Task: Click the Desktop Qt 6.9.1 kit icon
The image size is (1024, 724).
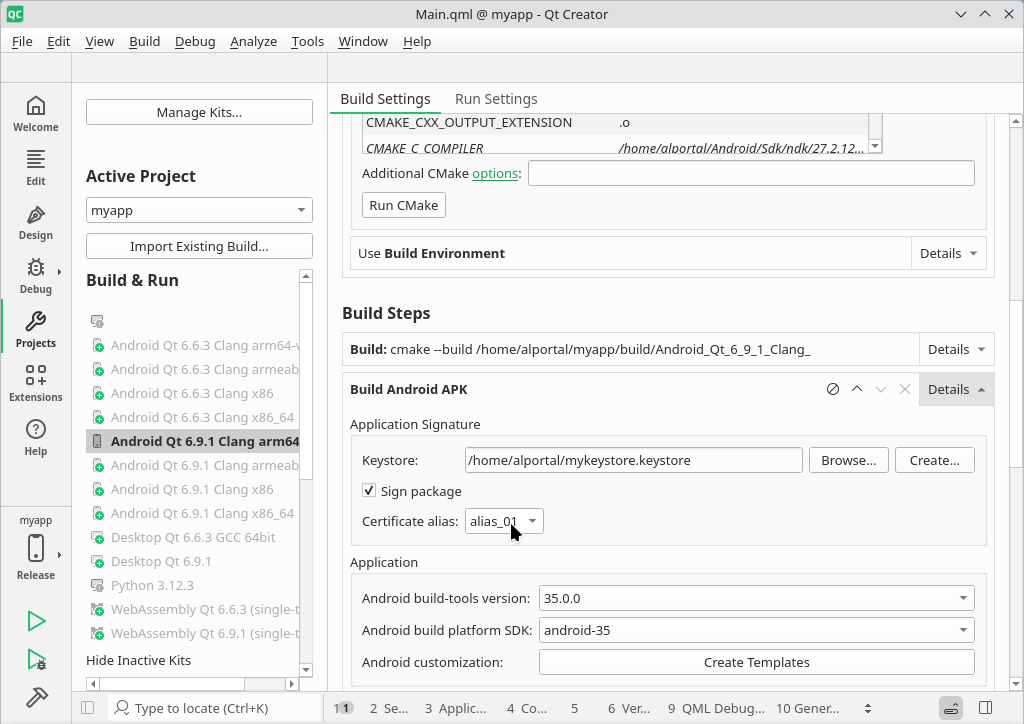Action: point(97,561)
